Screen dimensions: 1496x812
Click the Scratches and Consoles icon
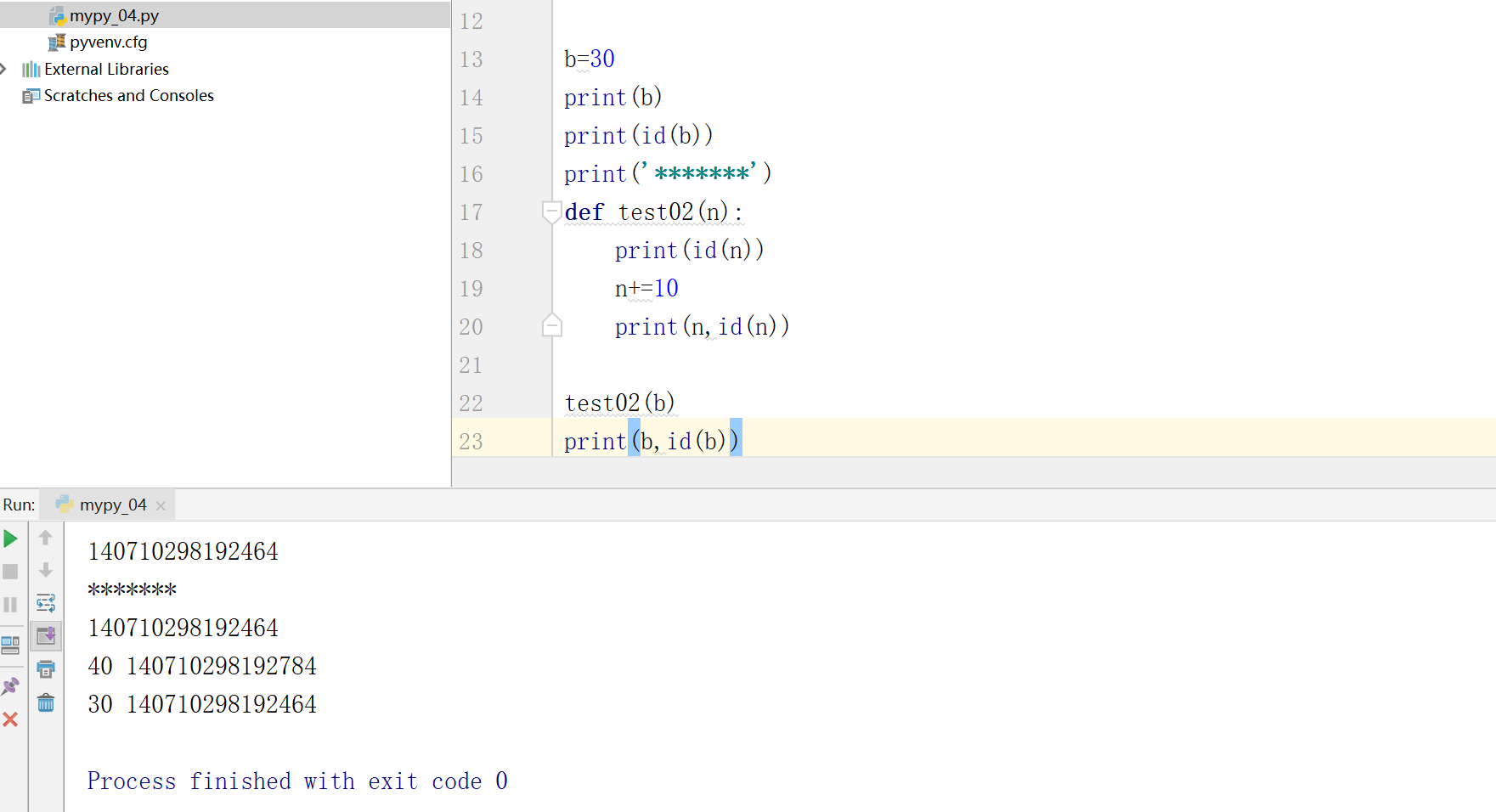coord(31,96)
